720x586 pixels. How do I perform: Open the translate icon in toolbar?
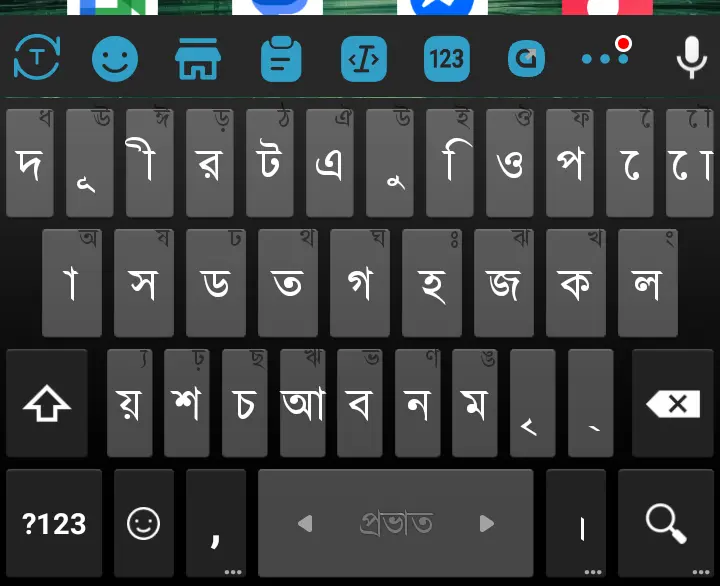tap(37, 58)
